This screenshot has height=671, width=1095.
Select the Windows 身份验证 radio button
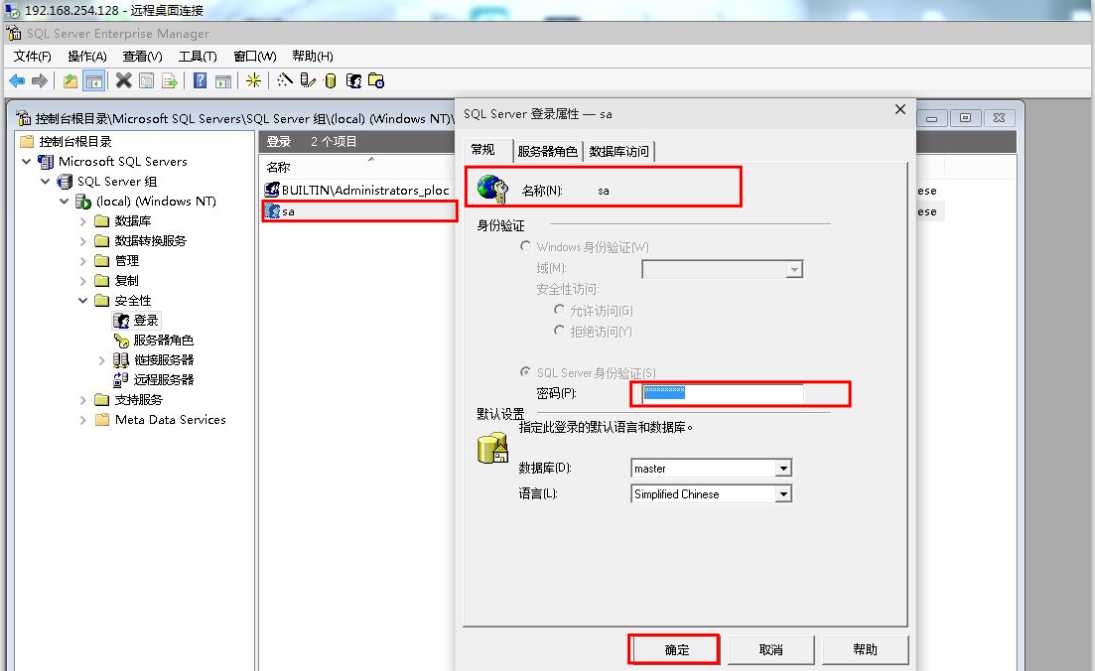pyautogui.click(x=525, y=246)
